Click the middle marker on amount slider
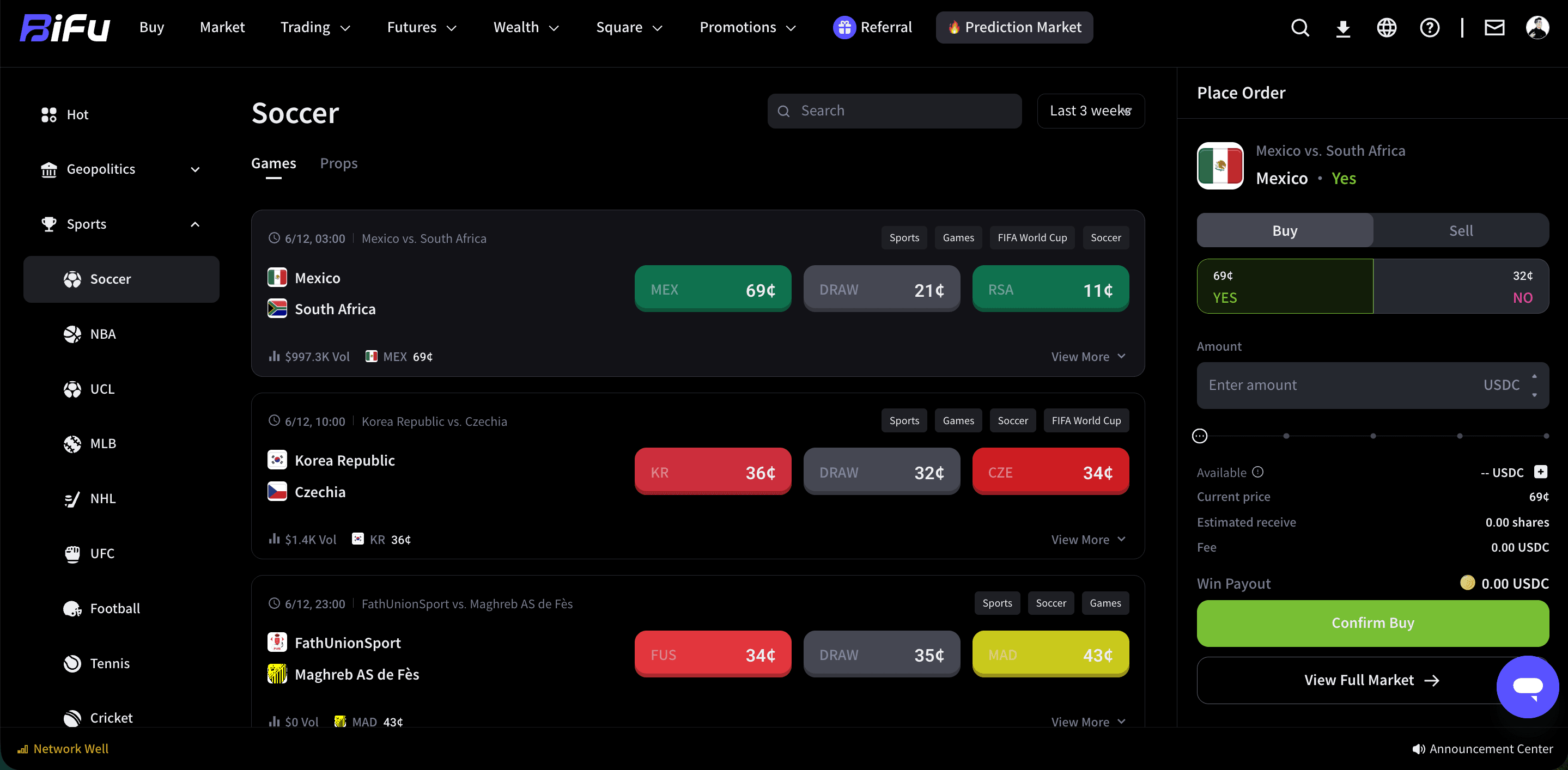This screenshot has width=1568, height=770. (x=1372, y=436)
